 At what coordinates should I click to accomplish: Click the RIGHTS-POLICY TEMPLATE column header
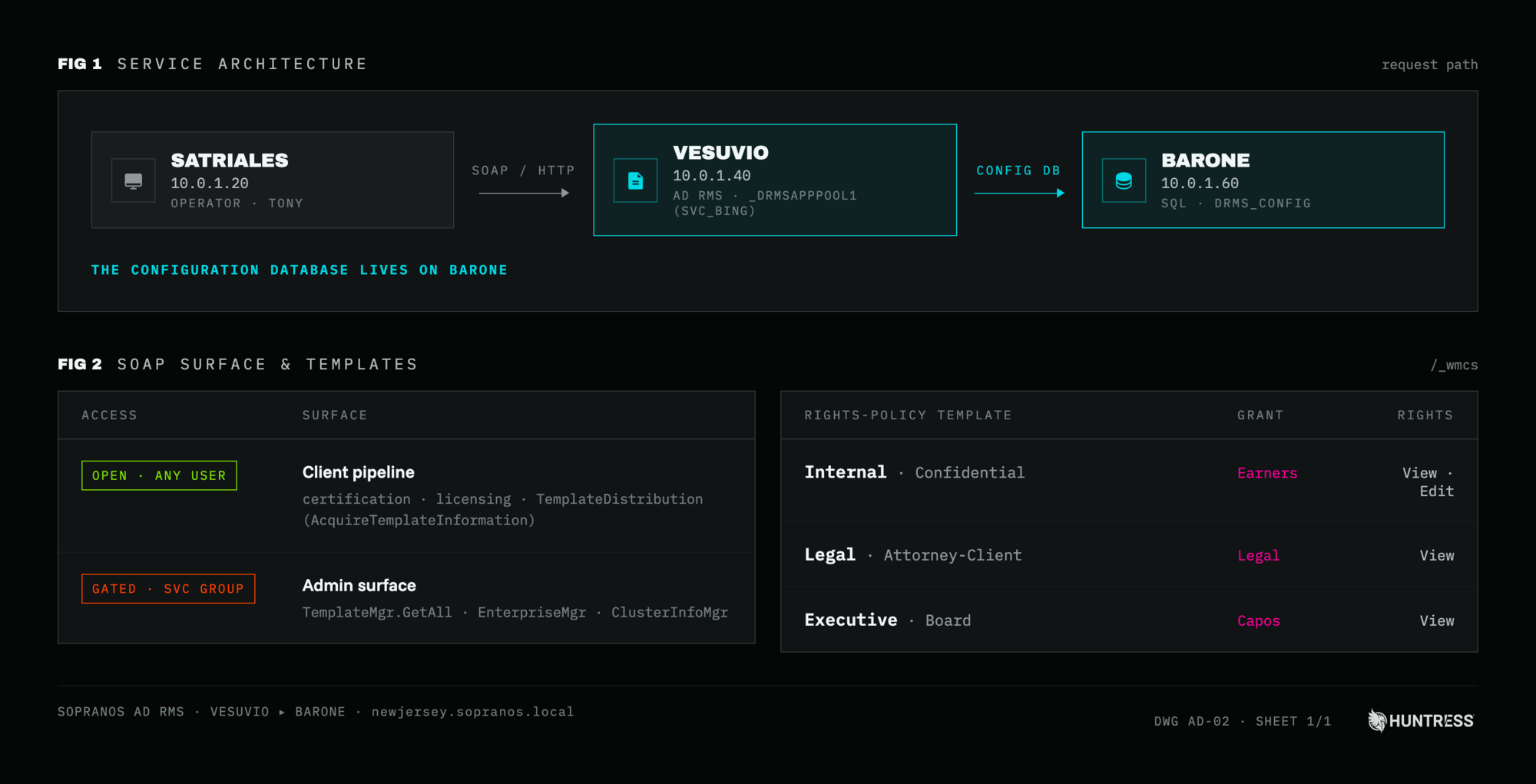click(908, 415)
